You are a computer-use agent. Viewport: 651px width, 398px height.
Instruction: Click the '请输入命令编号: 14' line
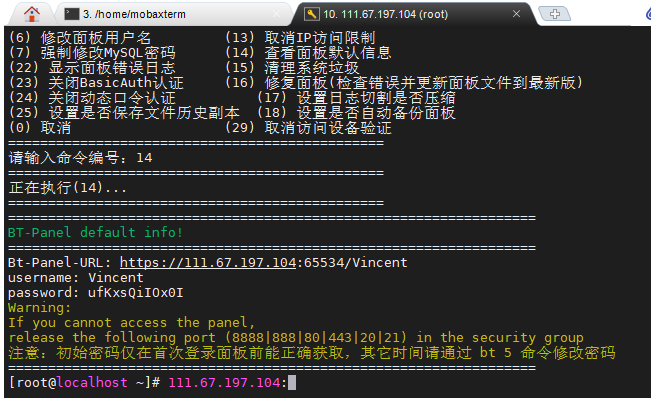[81, 158]
